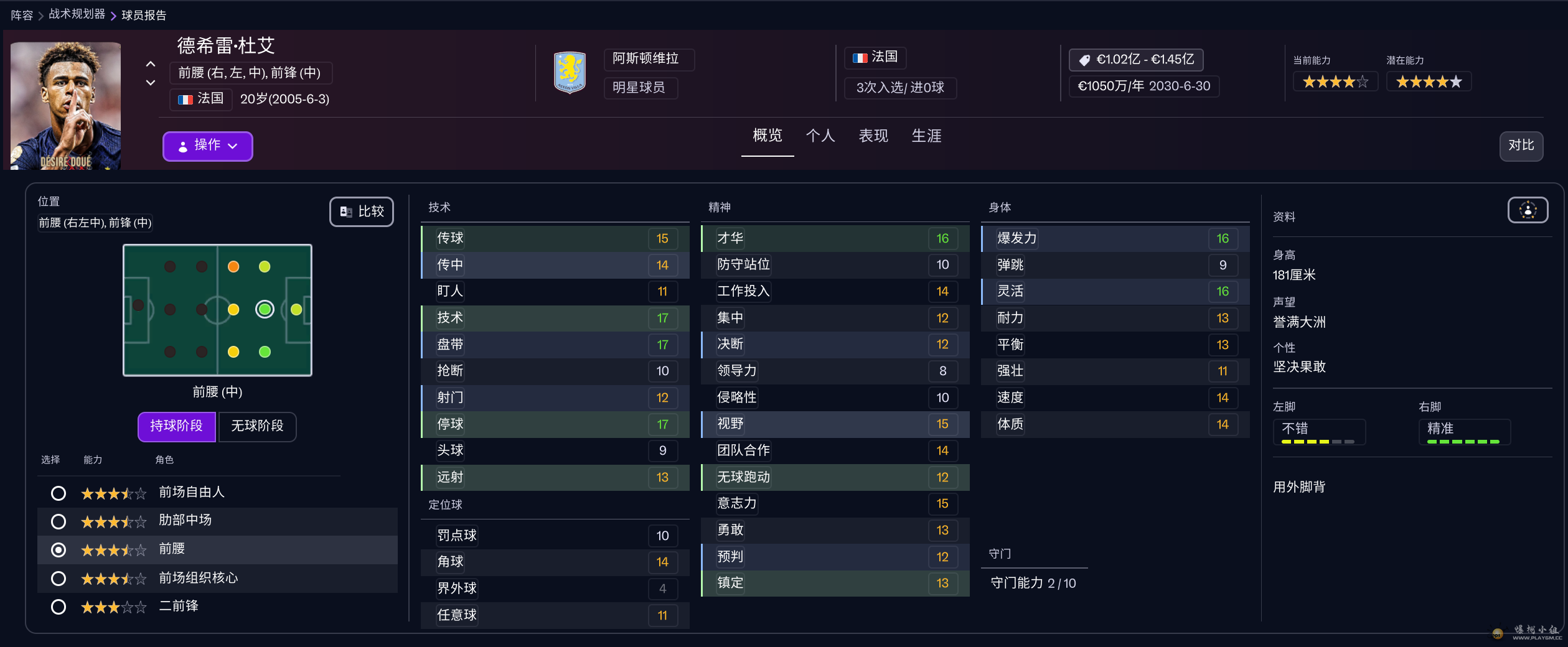The image size is (1568, 647).
Task: Click the customize profile panel icon
Action: [x=1527, y=210]
